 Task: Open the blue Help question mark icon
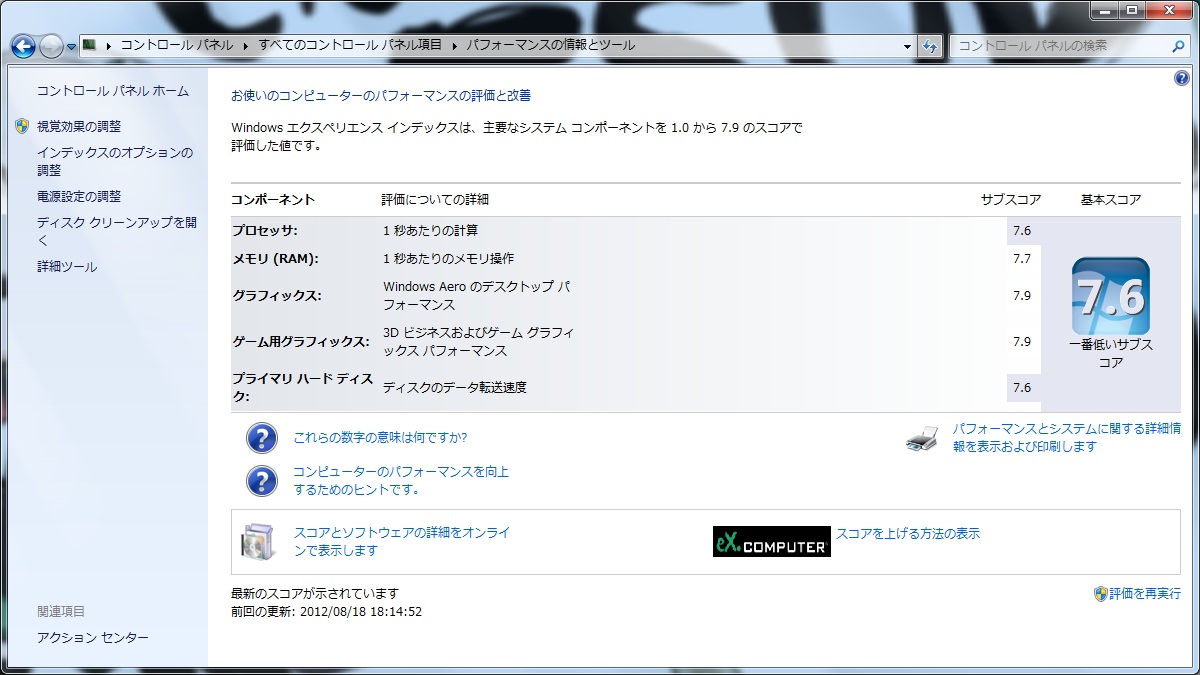[x=1182, y=78]
